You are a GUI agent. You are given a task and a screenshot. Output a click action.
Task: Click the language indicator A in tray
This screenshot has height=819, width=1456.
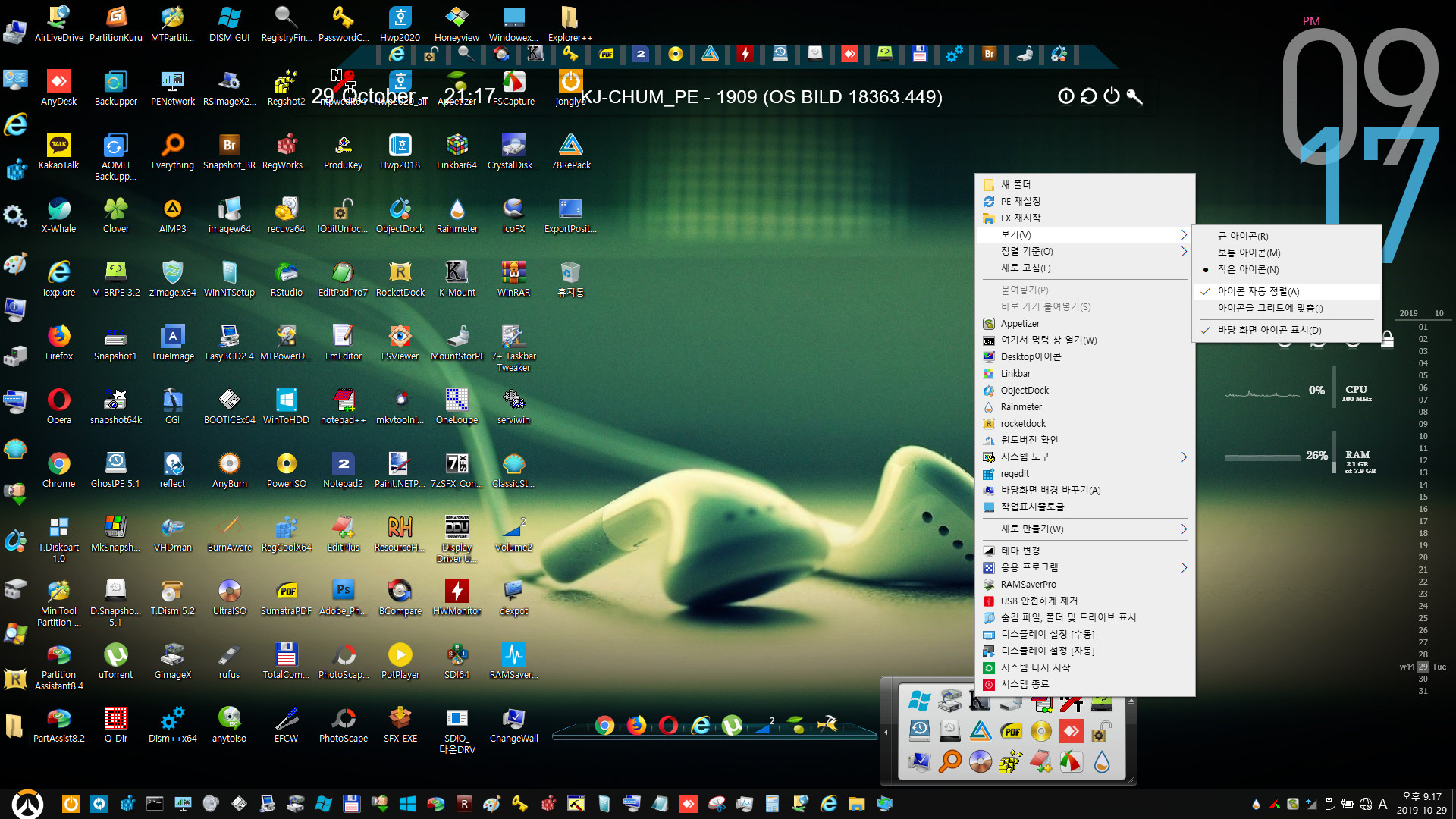[x=1382, y=804]
